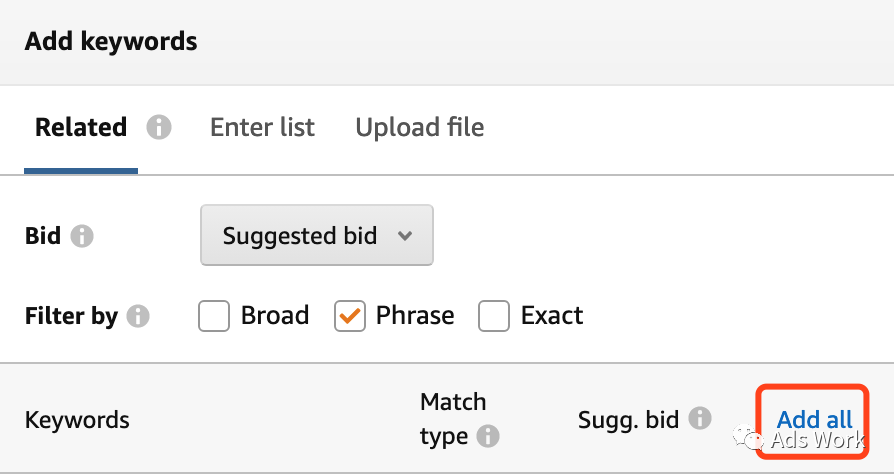Viewport: 894px width, 476px height.
Task: Click the Keywords column header
Action: pos(77,420)
